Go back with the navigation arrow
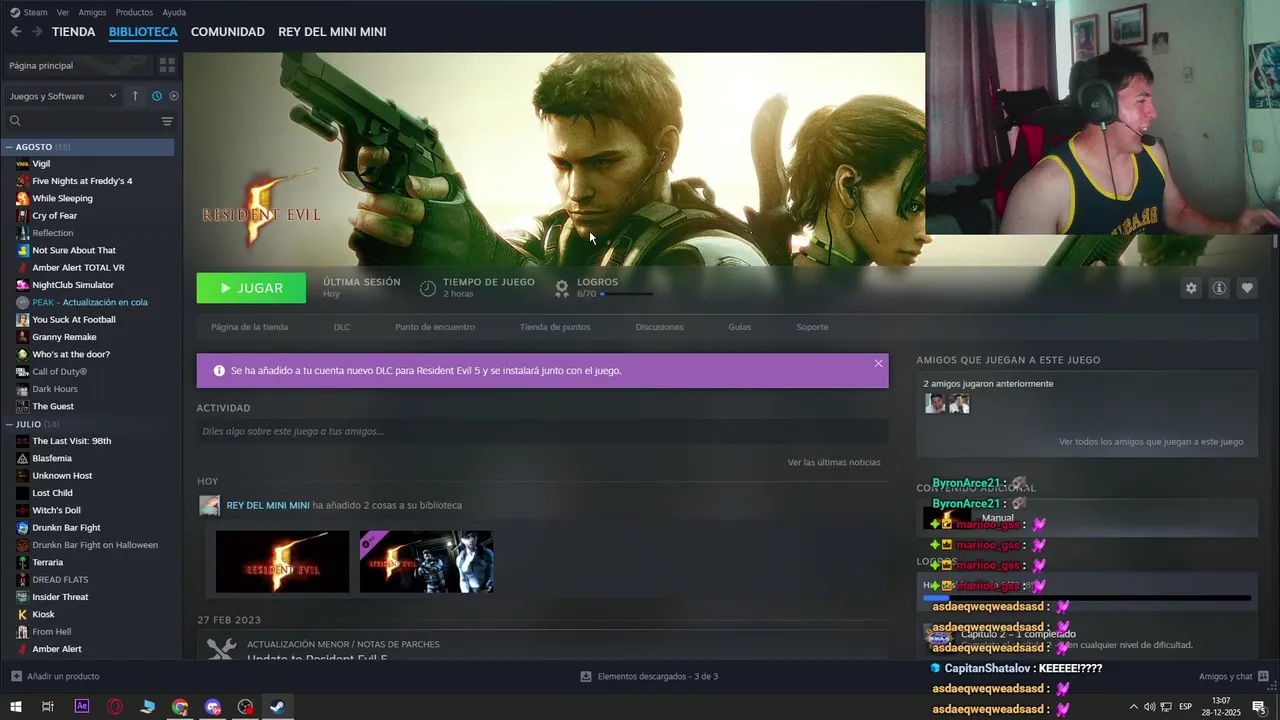 (15, 32)
